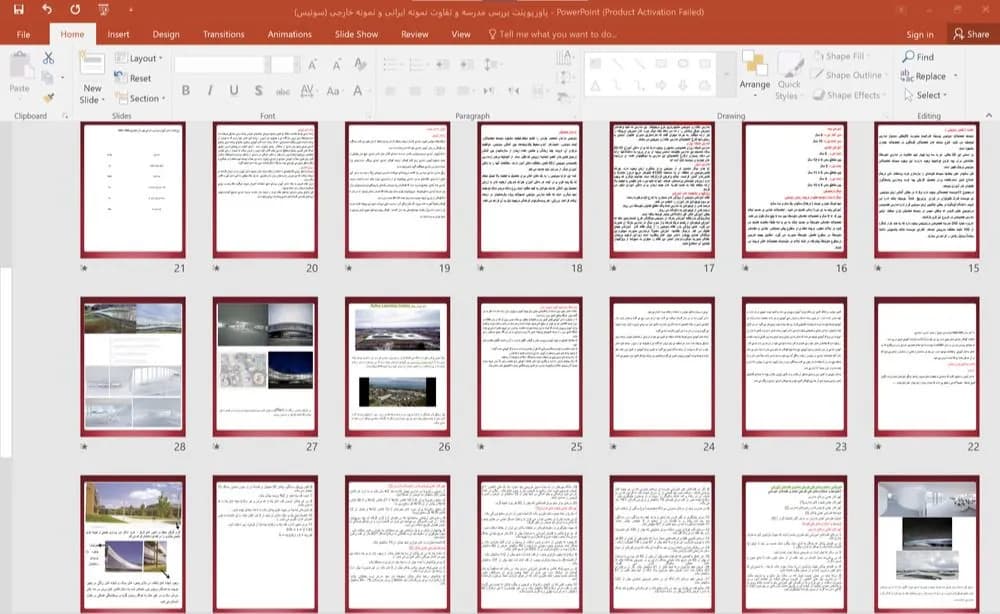1000x614 pixels.
Task: Toggle italic formatting
Action: tap(210, 91)
